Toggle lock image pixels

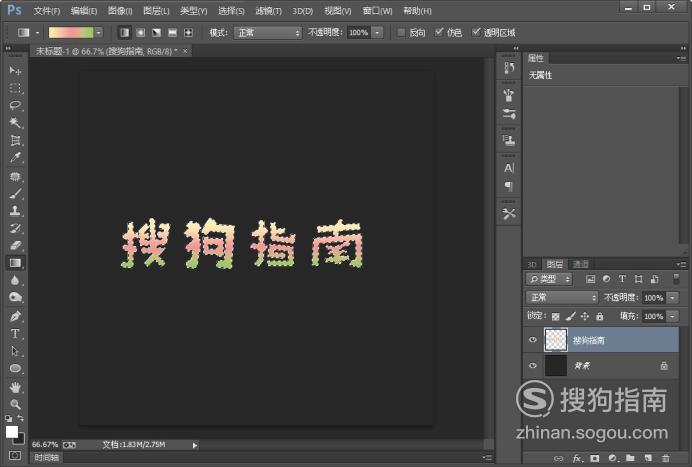pyautogui.click(x=571, y=316)
